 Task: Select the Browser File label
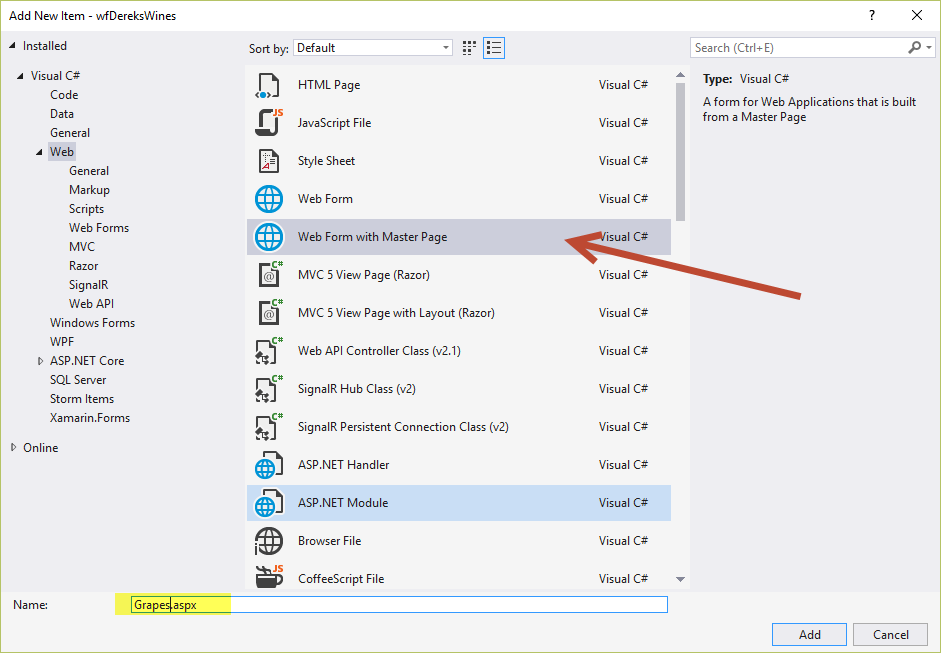(x=329, y=541)
